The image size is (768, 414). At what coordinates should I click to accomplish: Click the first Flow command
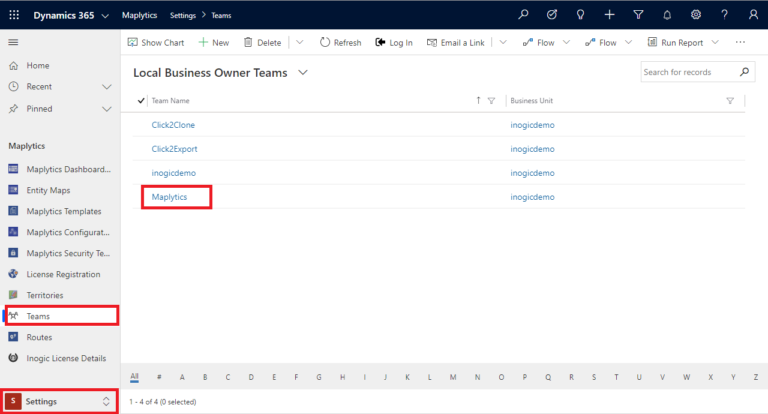tap(538, 43)
